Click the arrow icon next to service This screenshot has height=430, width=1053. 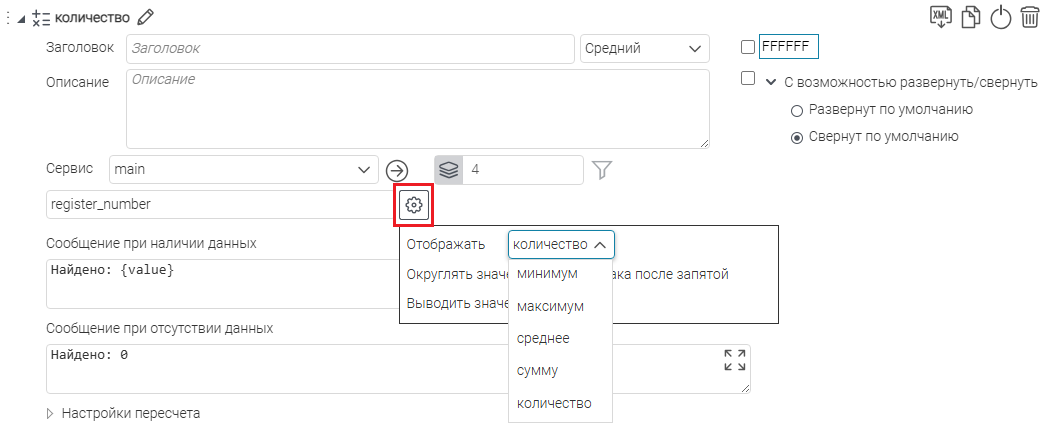398,170
